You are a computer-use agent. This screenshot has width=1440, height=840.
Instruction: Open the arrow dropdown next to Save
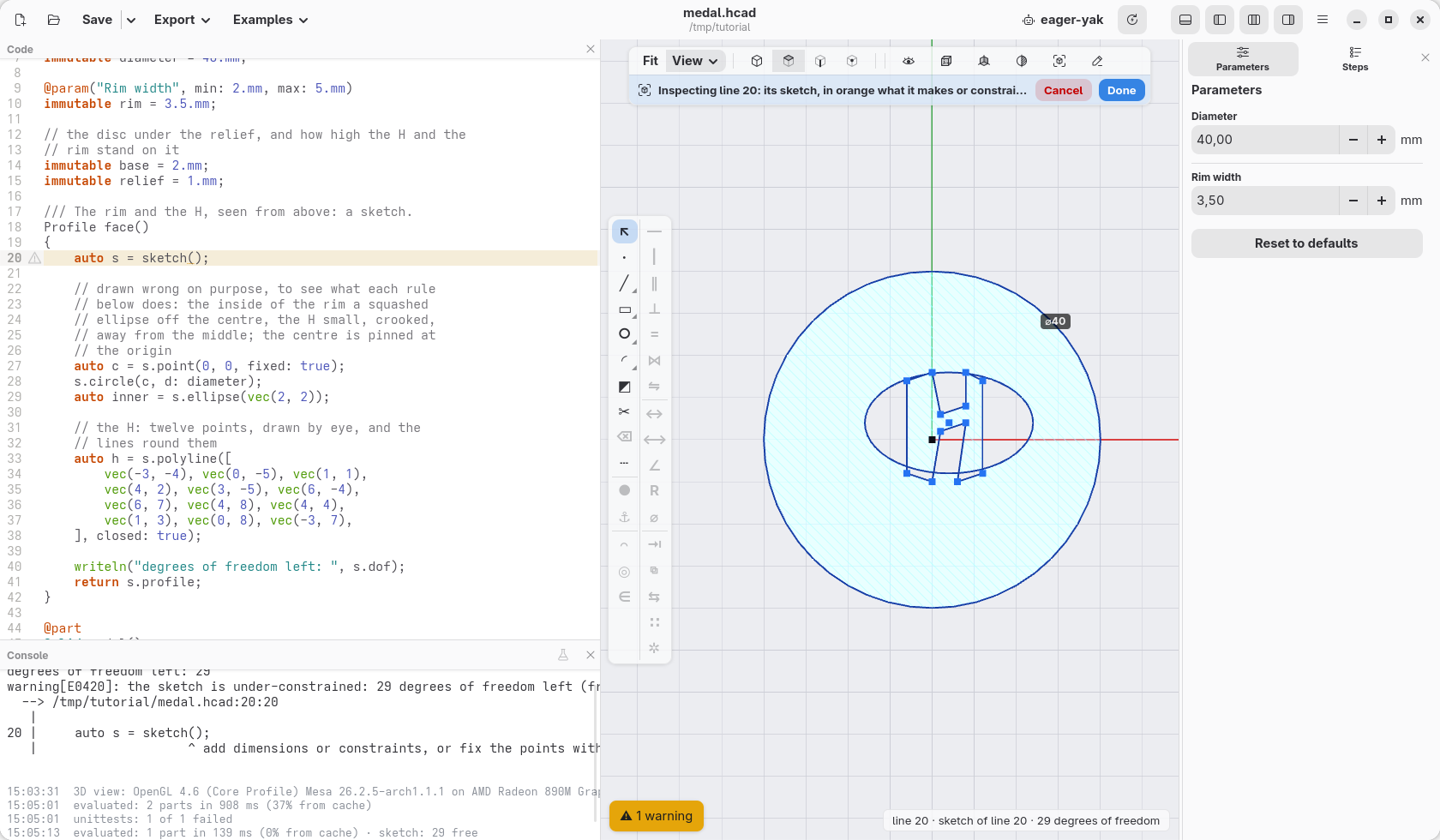pos(131,20)
